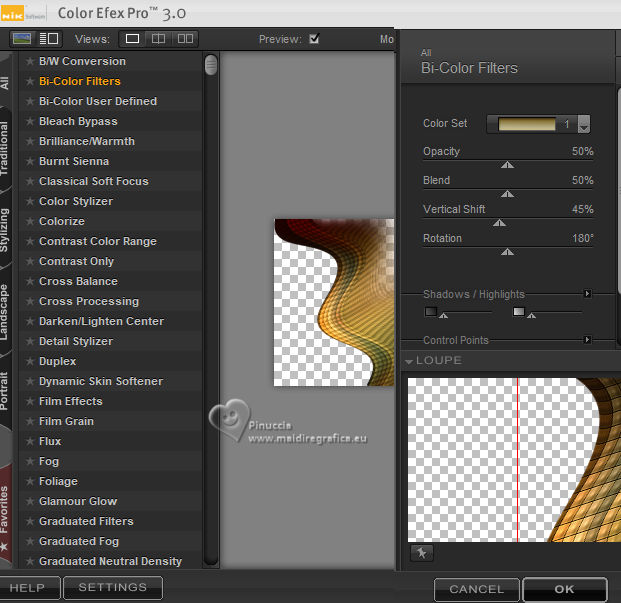Confirm with the OK button
This screenshot has width=621, height=603.
pyautogui.click(x=565, y=590)
